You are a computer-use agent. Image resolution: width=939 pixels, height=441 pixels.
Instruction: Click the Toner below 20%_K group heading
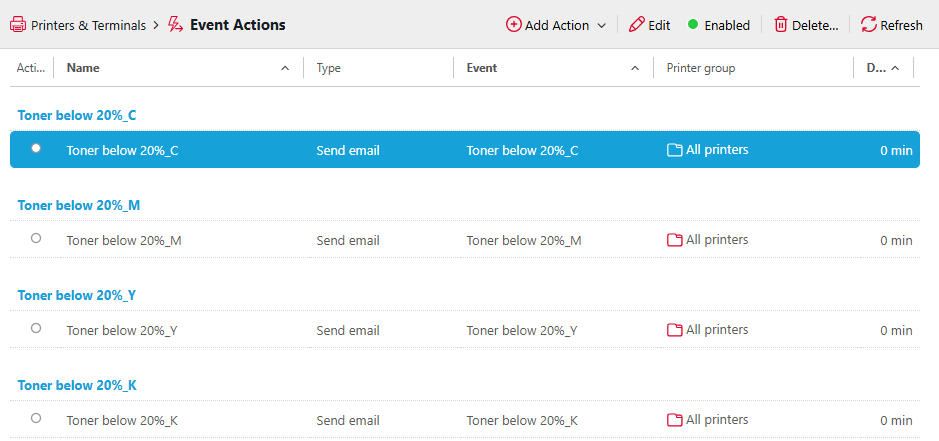[77, 385]
